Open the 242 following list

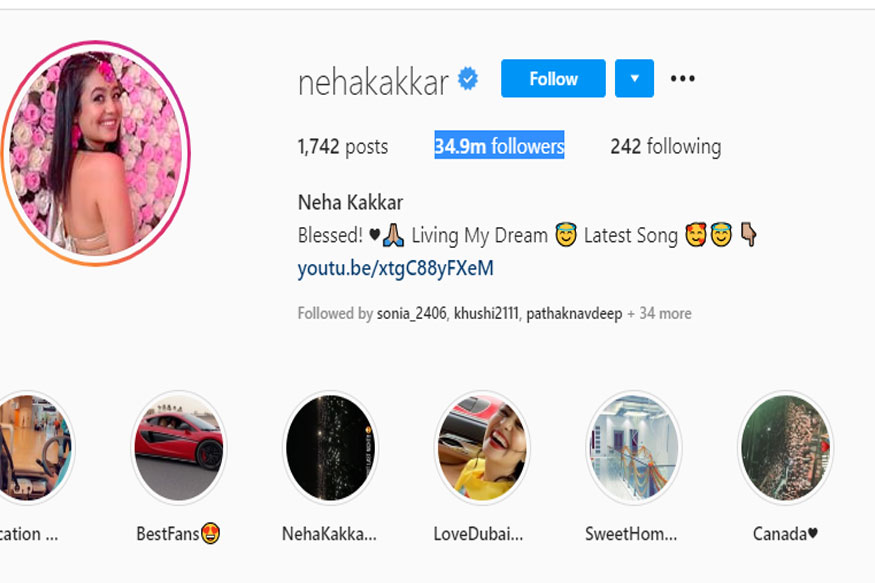click(666, 146)
